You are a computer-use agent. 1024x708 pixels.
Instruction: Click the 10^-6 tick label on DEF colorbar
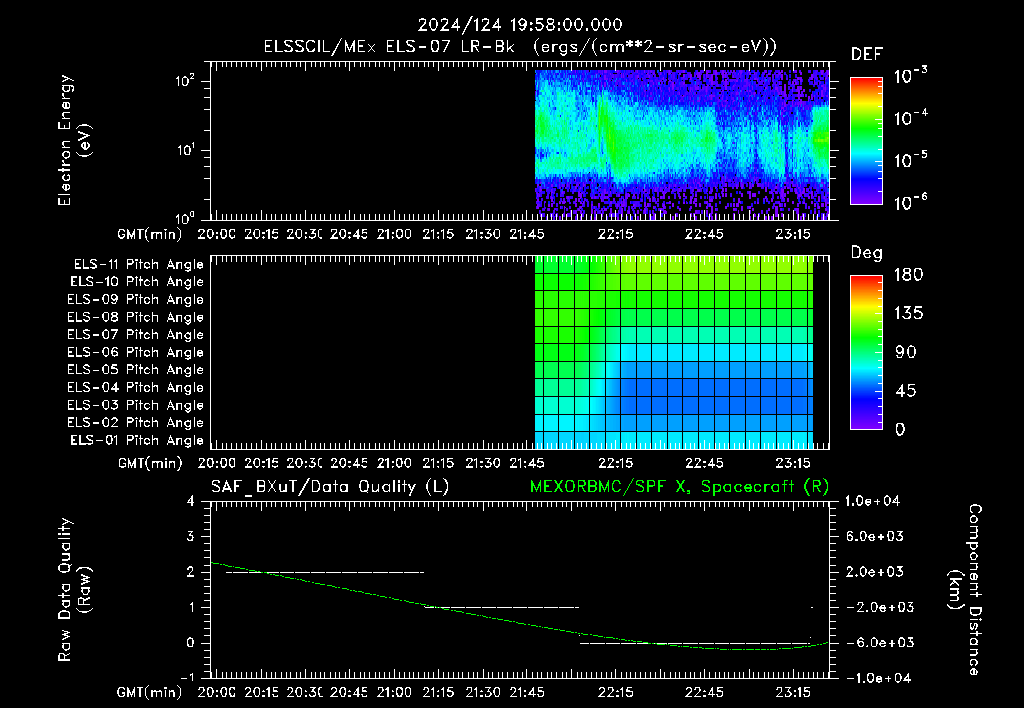pyautogui.click(x=910, y=202)
